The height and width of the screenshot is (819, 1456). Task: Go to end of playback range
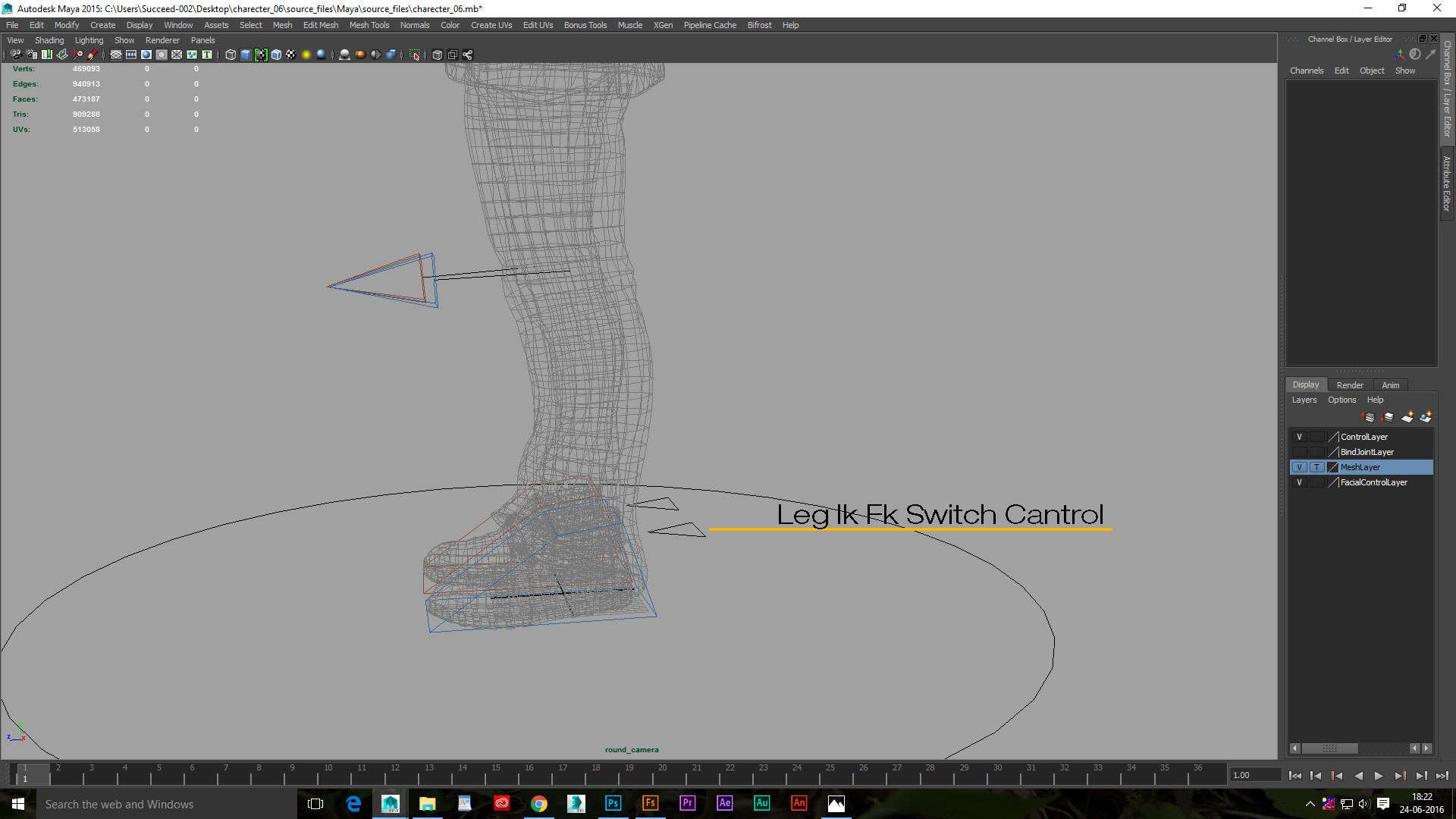click(1442, 775)
